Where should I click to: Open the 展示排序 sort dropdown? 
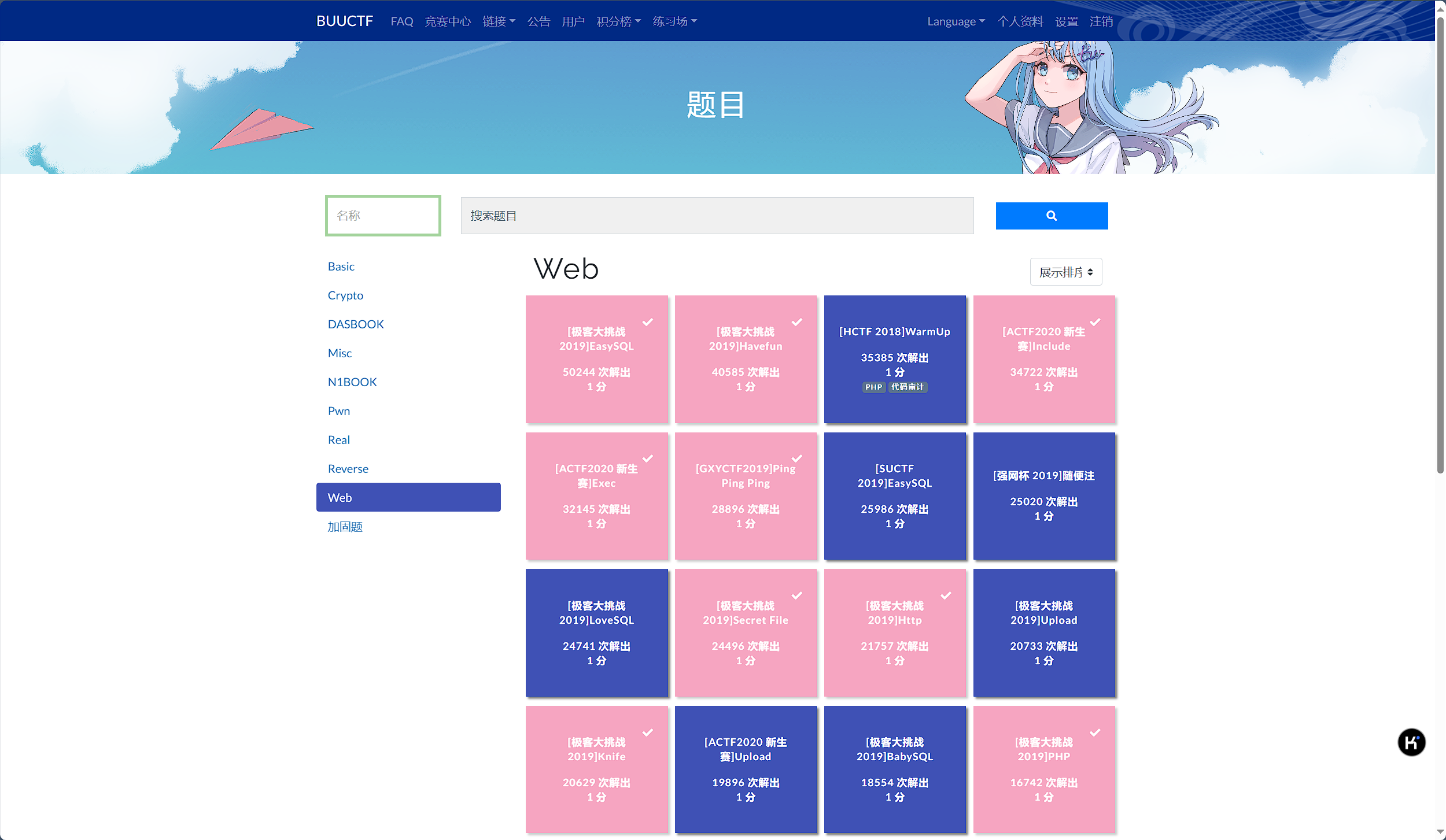coord(1065,272)
